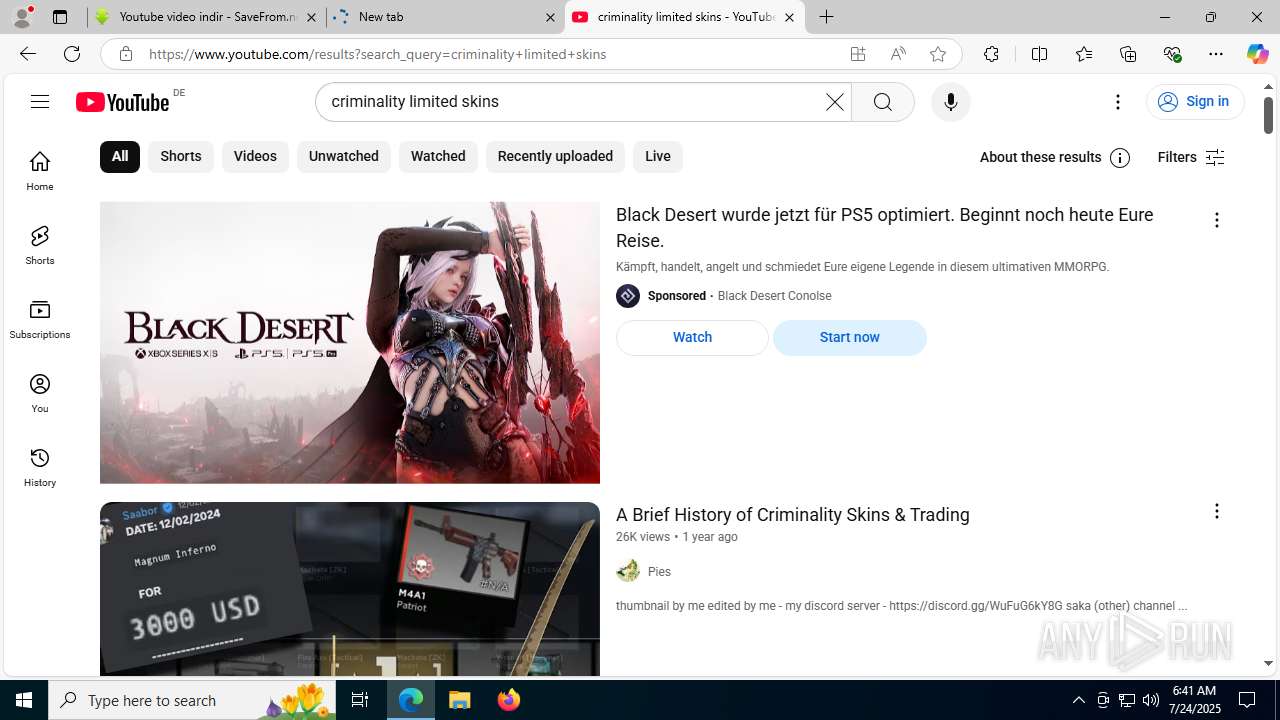Open the Favorites list
The image size is (1280, 720).
point(1084,54)
